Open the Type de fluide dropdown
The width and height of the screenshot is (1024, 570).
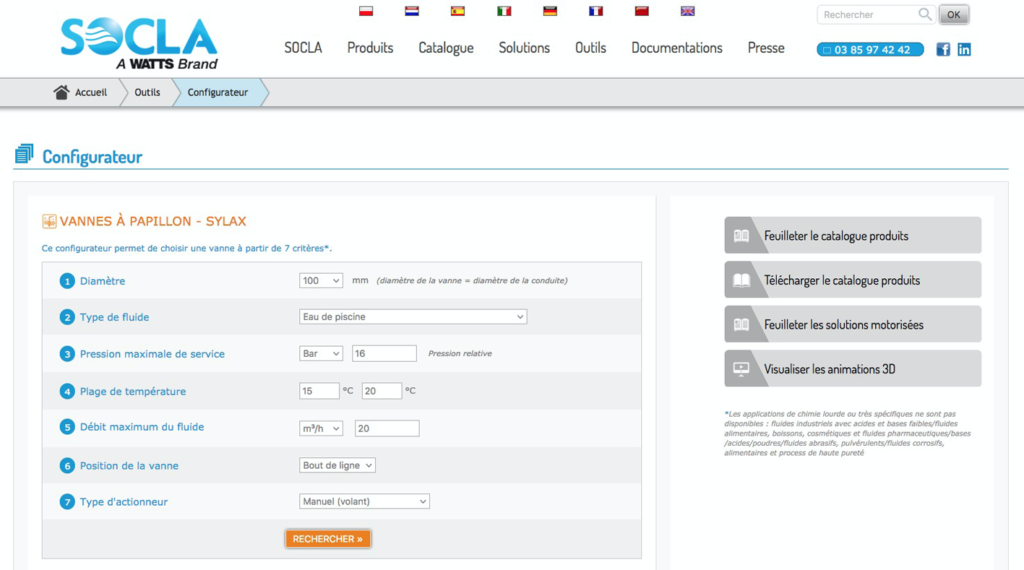click(413, 317)
